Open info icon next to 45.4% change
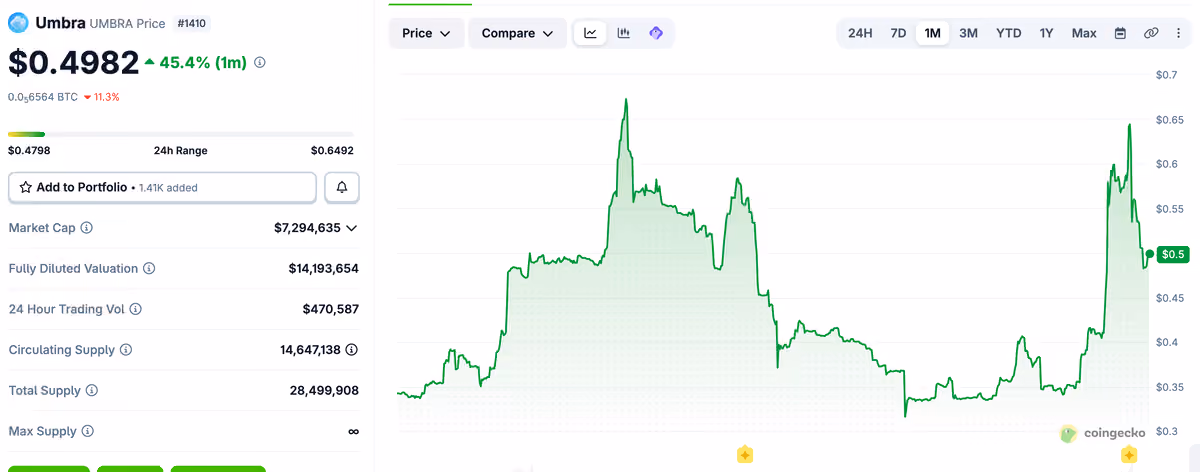Viewport: 1200px width, 472px height. [260, 62]
